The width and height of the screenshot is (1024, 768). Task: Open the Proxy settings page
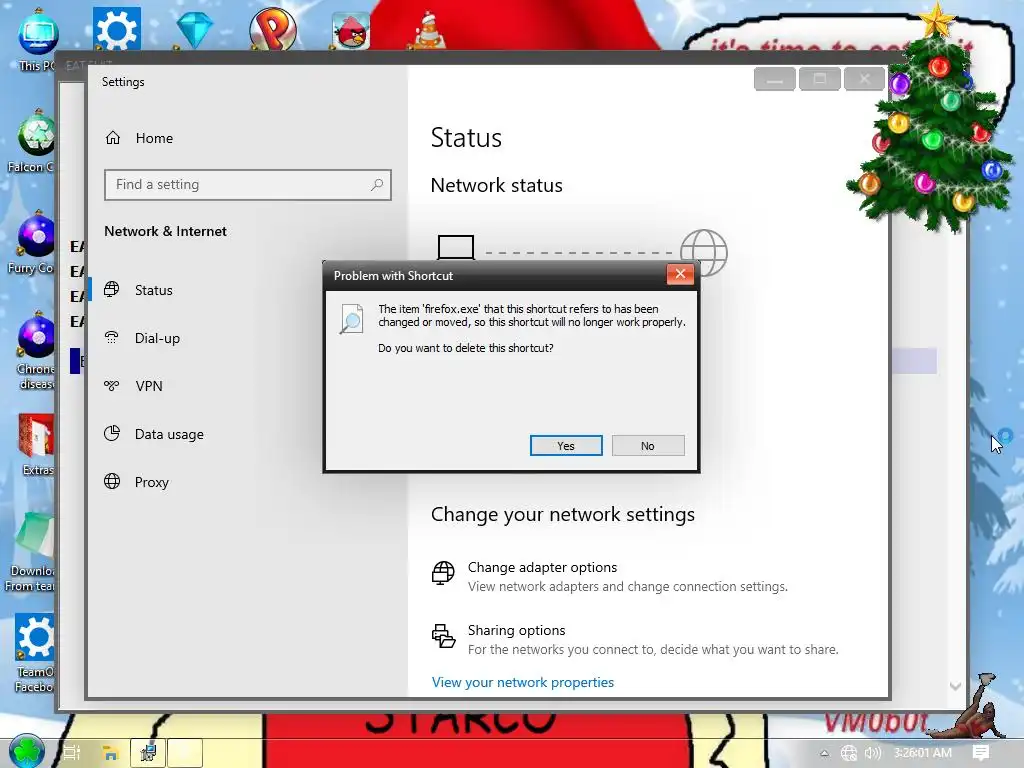[x=152, y=482]
